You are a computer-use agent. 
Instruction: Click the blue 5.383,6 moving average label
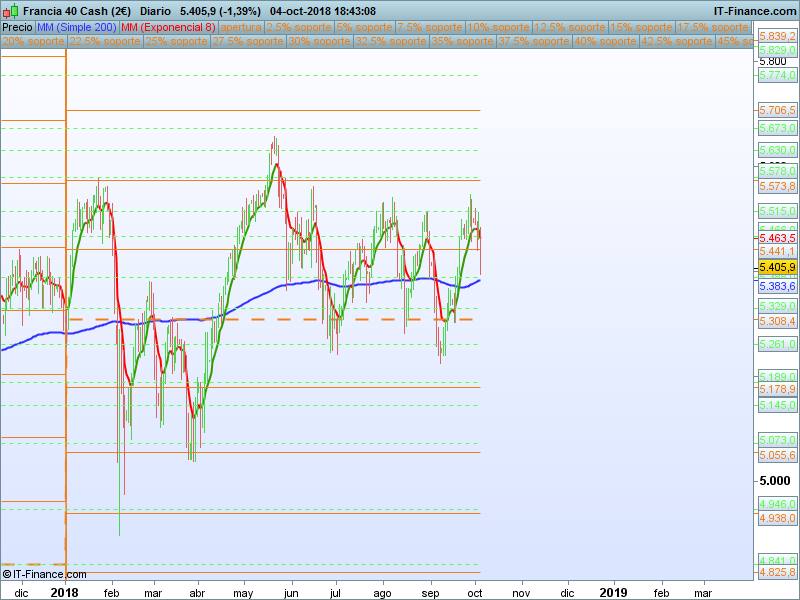tap(777, 286)
